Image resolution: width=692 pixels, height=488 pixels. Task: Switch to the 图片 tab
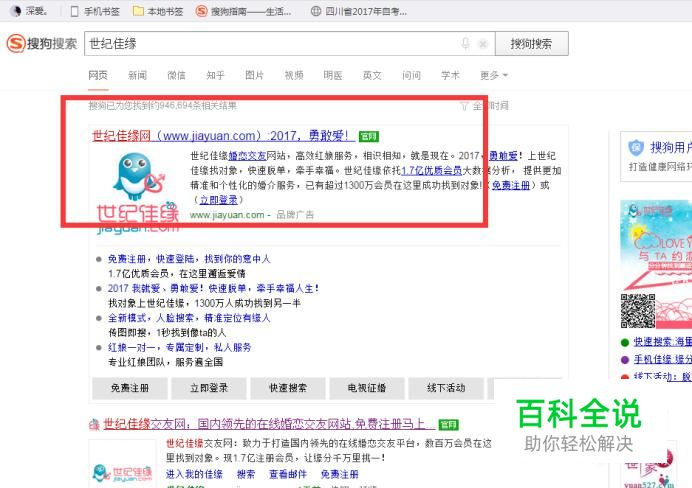pos(255,75)
